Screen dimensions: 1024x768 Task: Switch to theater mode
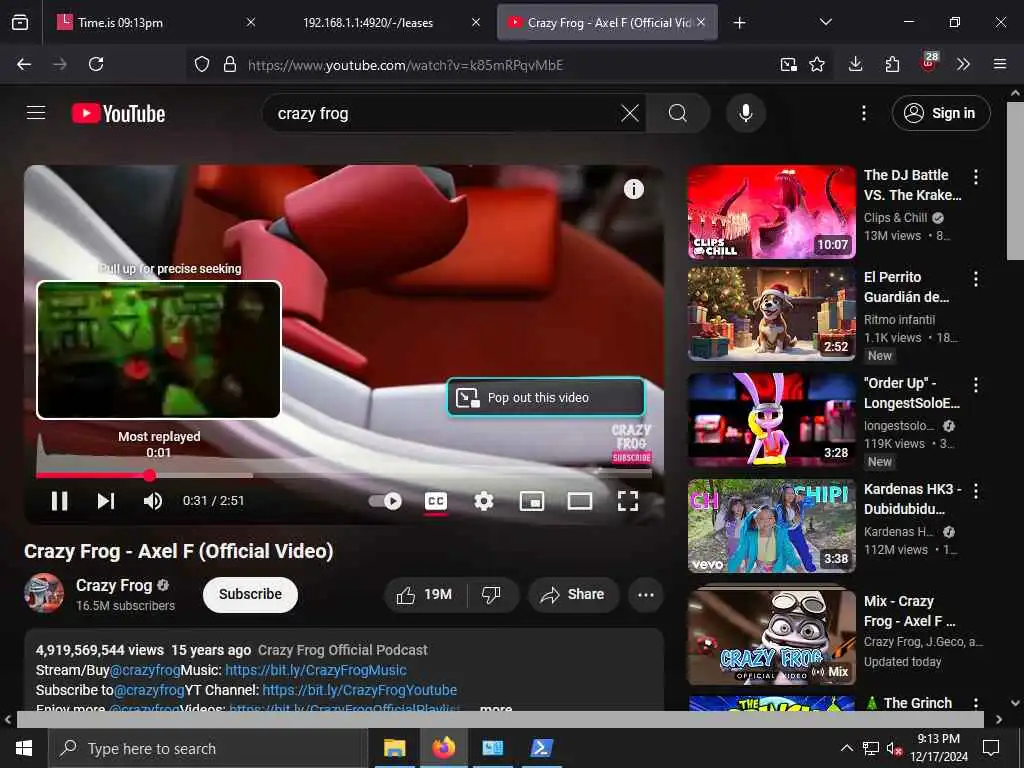pyautogui.click(x=580, y=501)
